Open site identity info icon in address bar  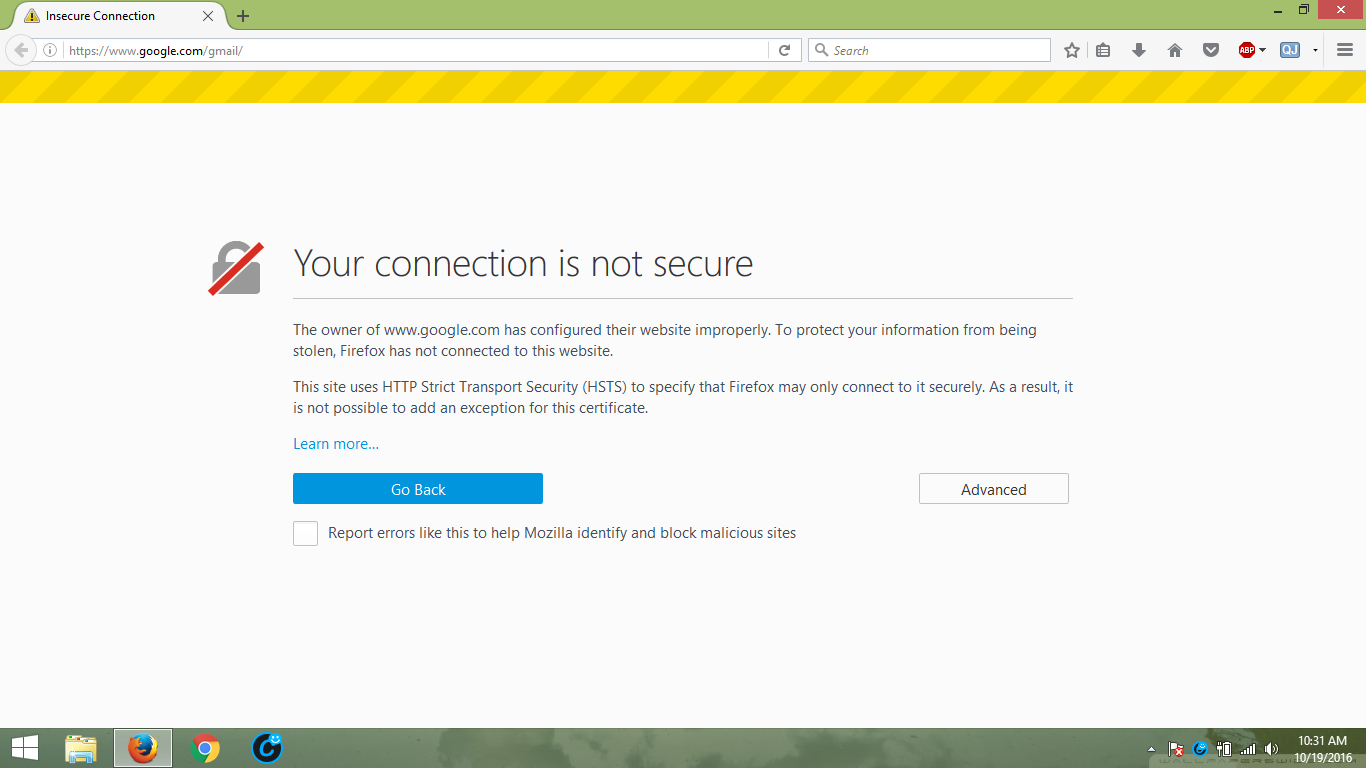[50, 50]
